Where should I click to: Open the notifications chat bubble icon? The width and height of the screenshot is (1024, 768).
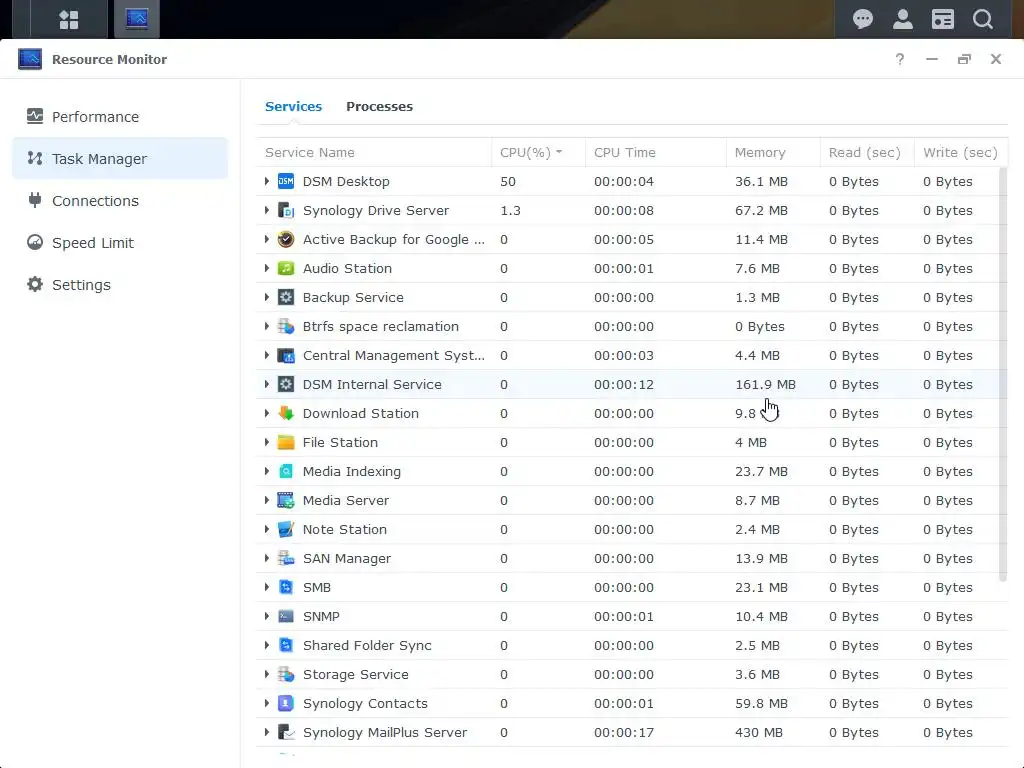863,20
